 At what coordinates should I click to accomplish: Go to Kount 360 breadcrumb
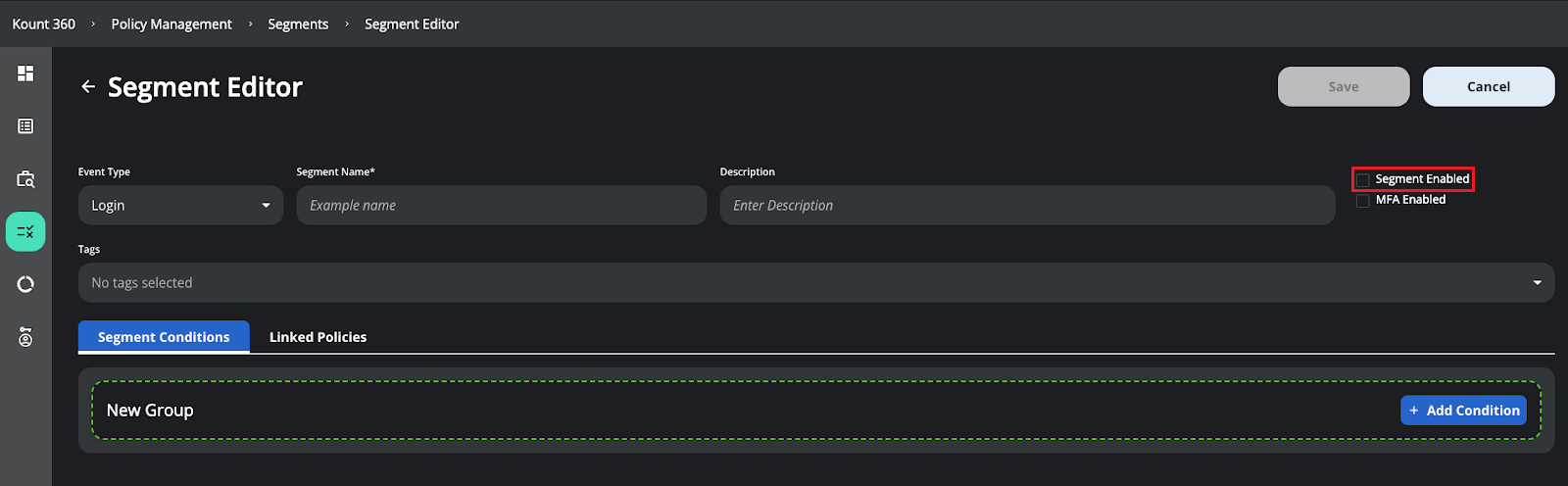click(x=44, y=24)
